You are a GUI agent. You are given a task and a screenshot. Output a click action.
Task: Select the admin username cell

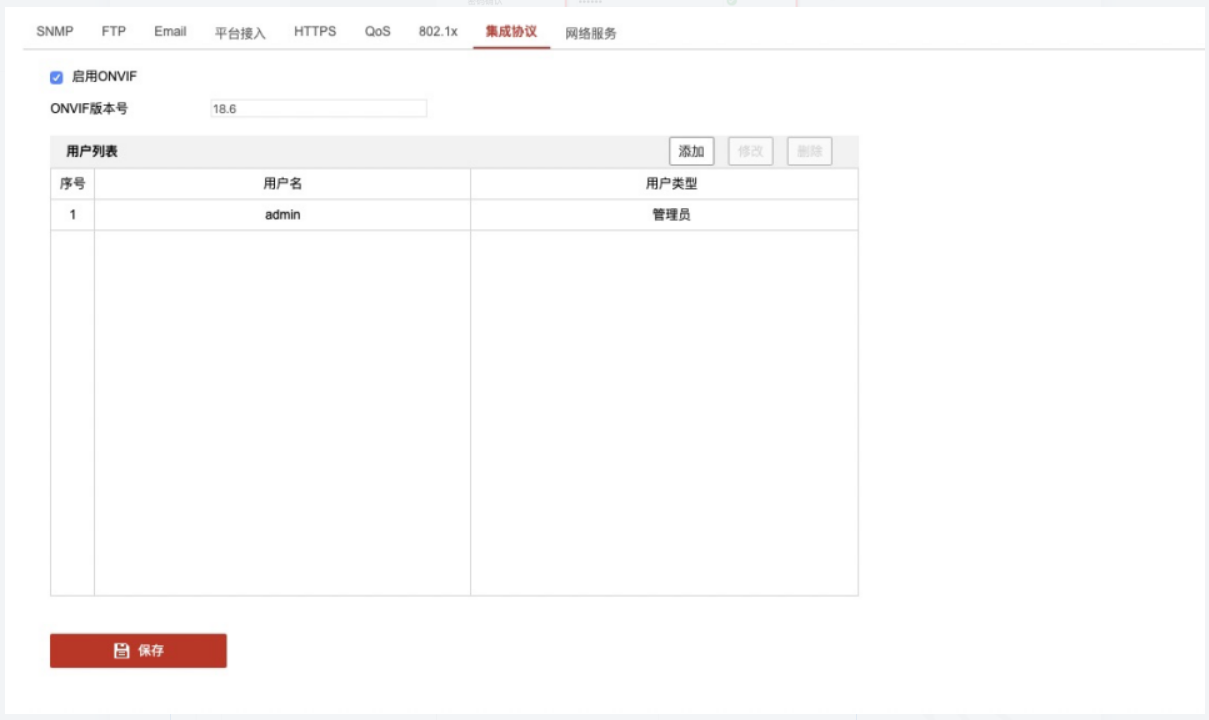point(282,215)
